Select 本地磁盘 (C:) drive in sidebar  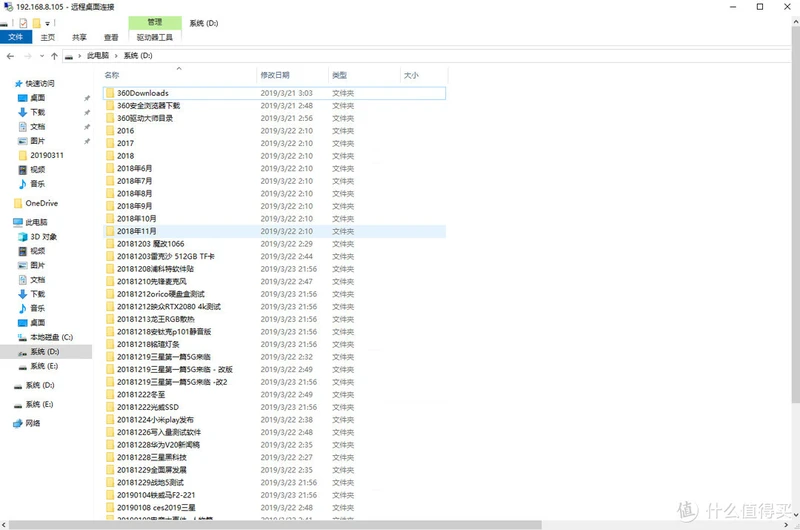(x=50, y=337)
